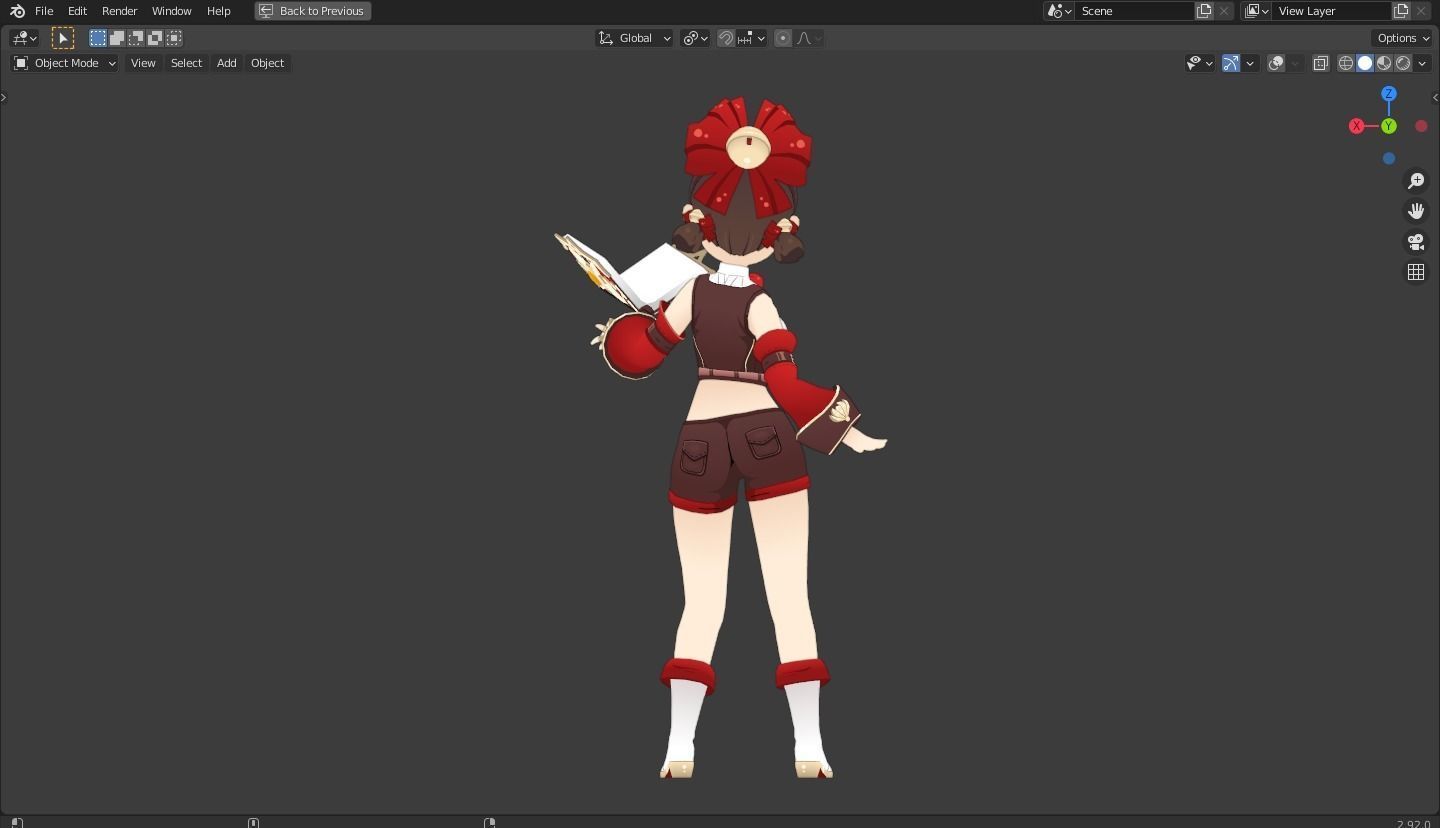Choose Invert existing selection mode
Image resolution: width=1440 pixels, height=828 pixels.
coord(155,38)
